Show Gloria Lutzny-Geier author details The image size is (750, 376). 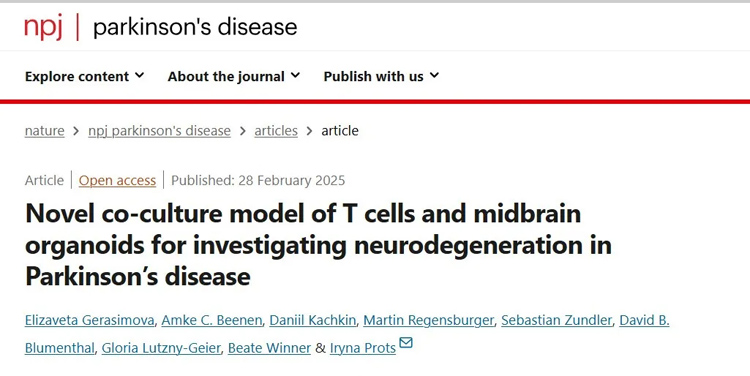pos(162,348)
